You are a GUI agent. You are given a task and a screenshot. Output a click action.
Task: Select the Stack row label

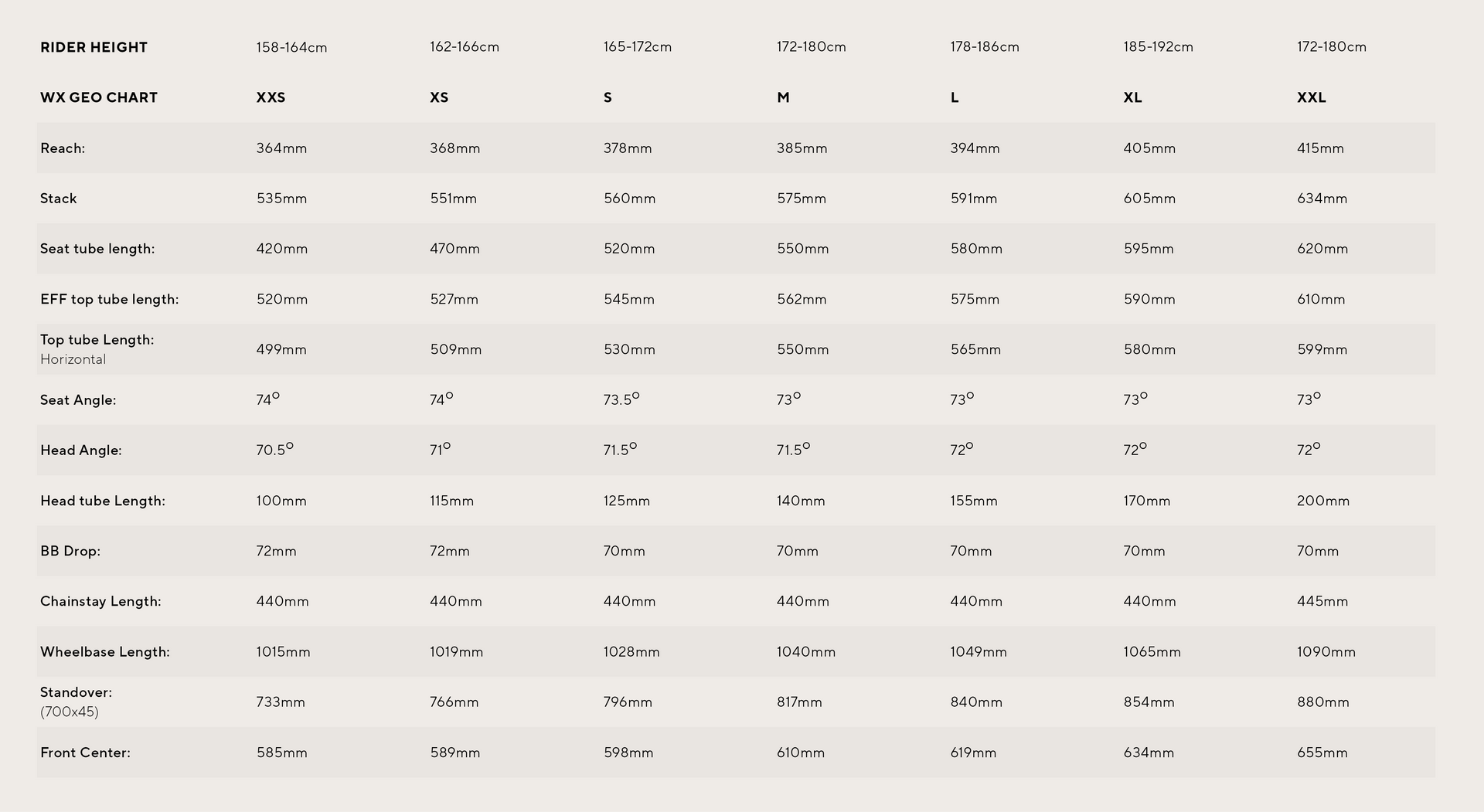coord(59,199)
